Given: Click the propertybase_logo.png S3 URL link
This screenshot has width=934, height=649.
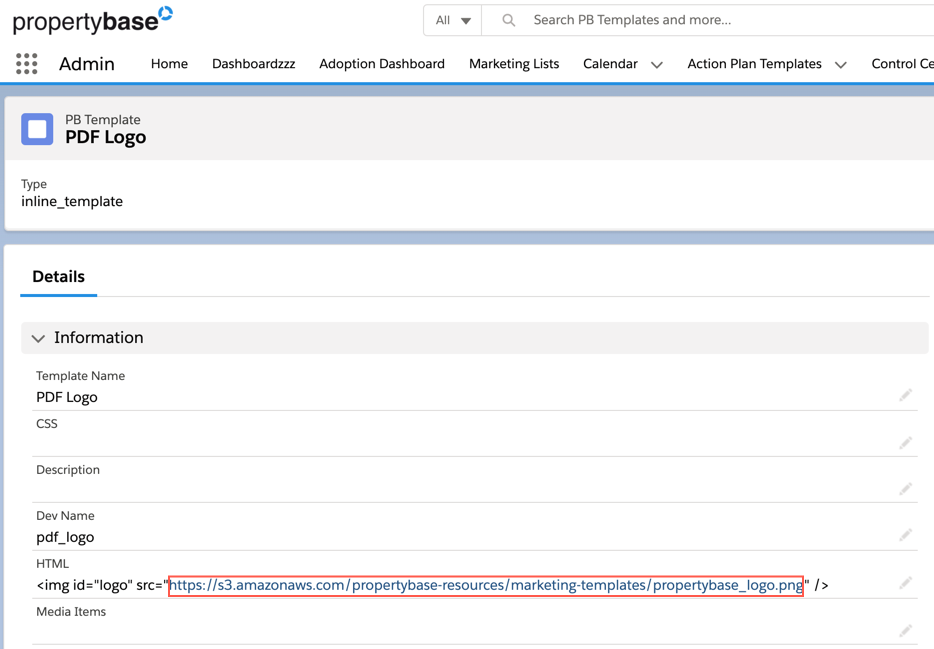Looking at the screenshot, I should point(486,585).
